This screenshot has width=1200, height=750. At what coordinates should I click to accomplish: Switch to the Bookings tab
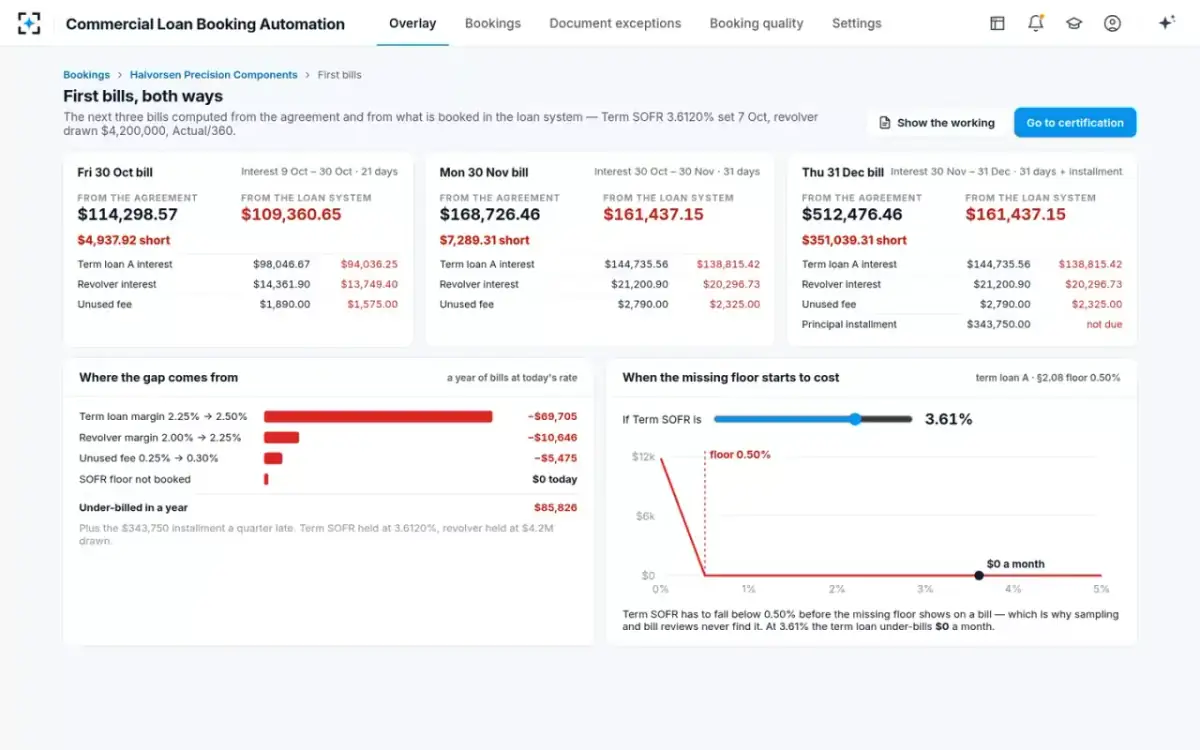pos(493,23)
